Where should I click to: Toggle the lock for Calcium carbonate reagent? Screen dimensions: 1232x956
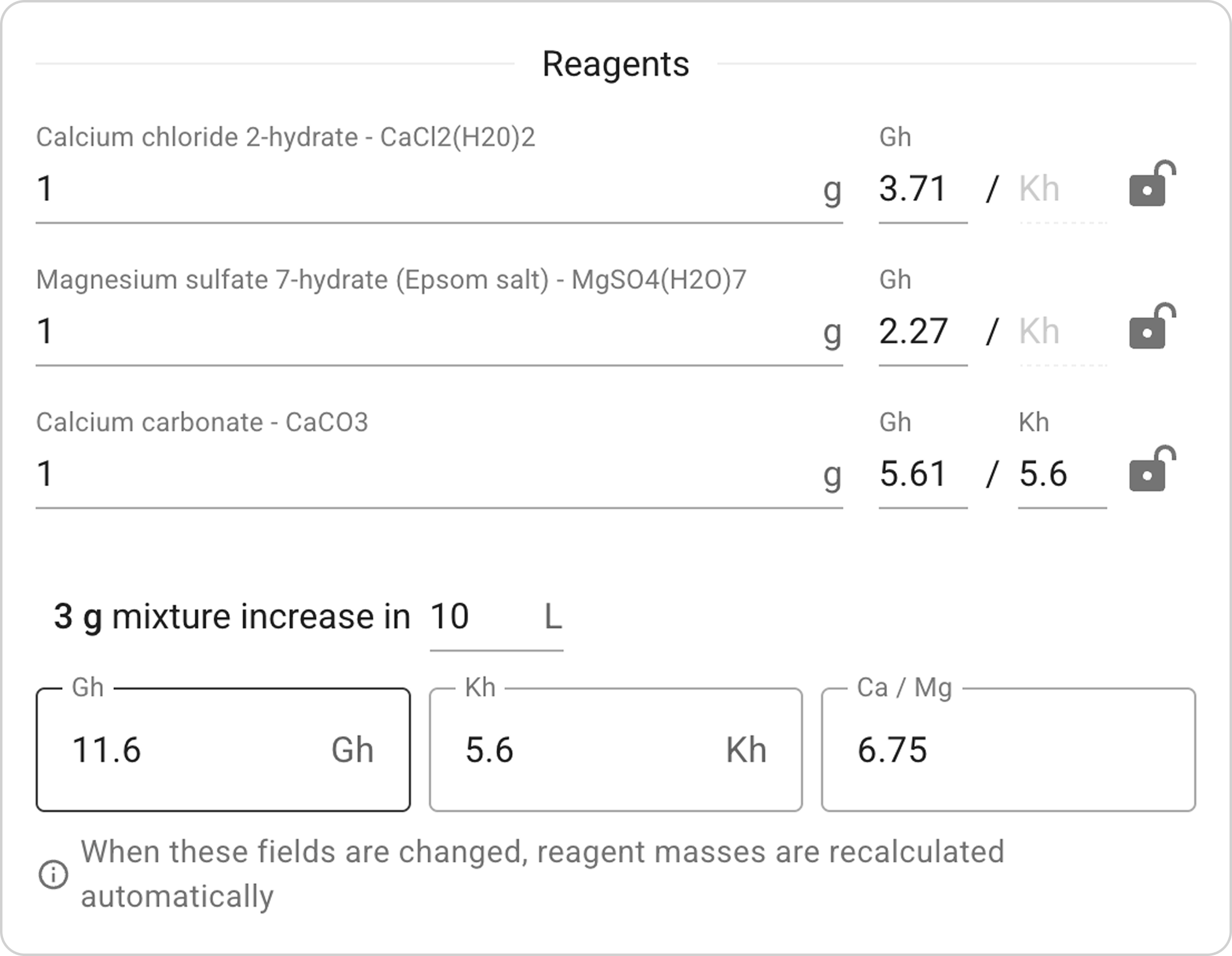point(1151,469)
